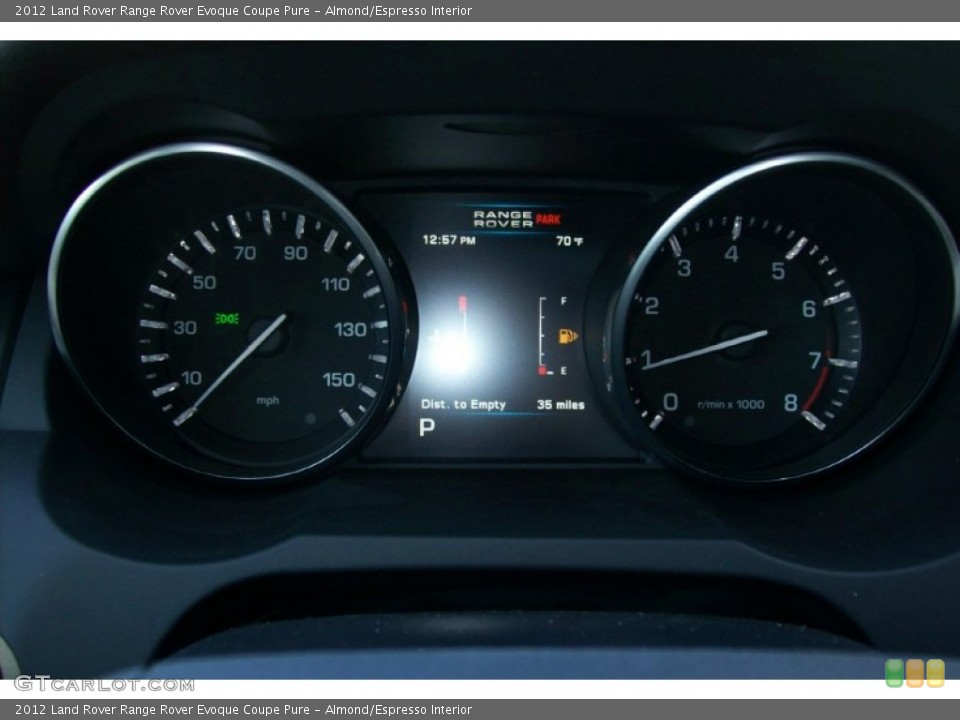Click the 7 mark on tachometer

point(815,360)
